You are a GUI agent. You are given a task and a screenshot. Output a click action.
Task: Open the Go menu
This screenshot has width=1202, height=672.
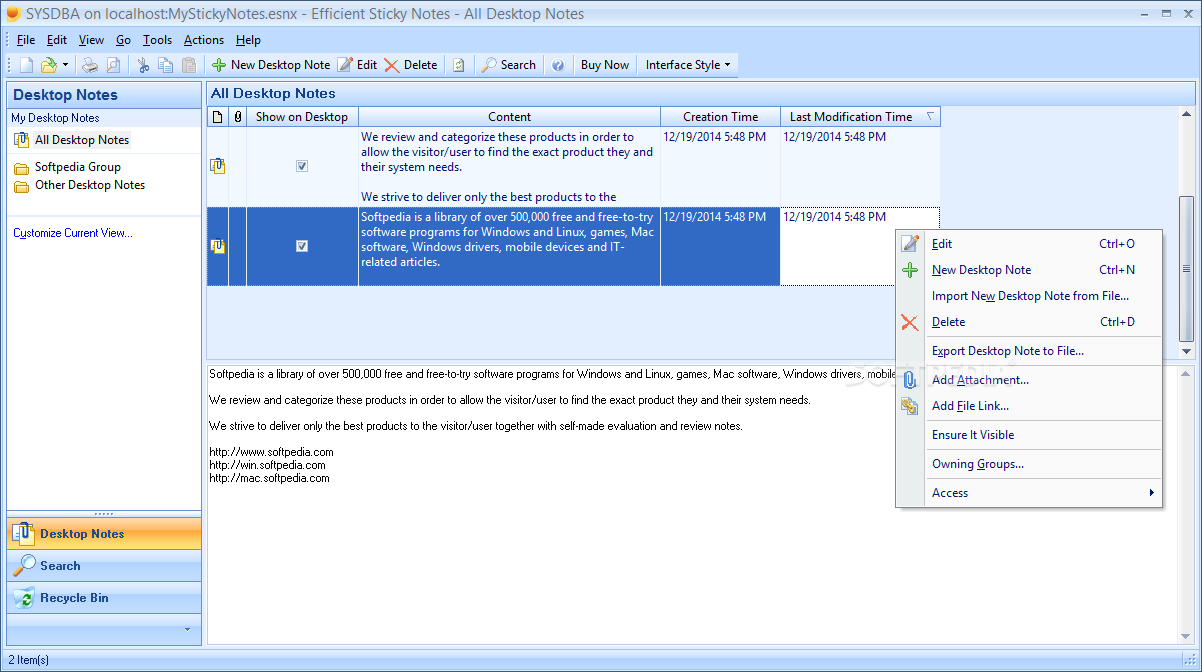pos(123,40)
